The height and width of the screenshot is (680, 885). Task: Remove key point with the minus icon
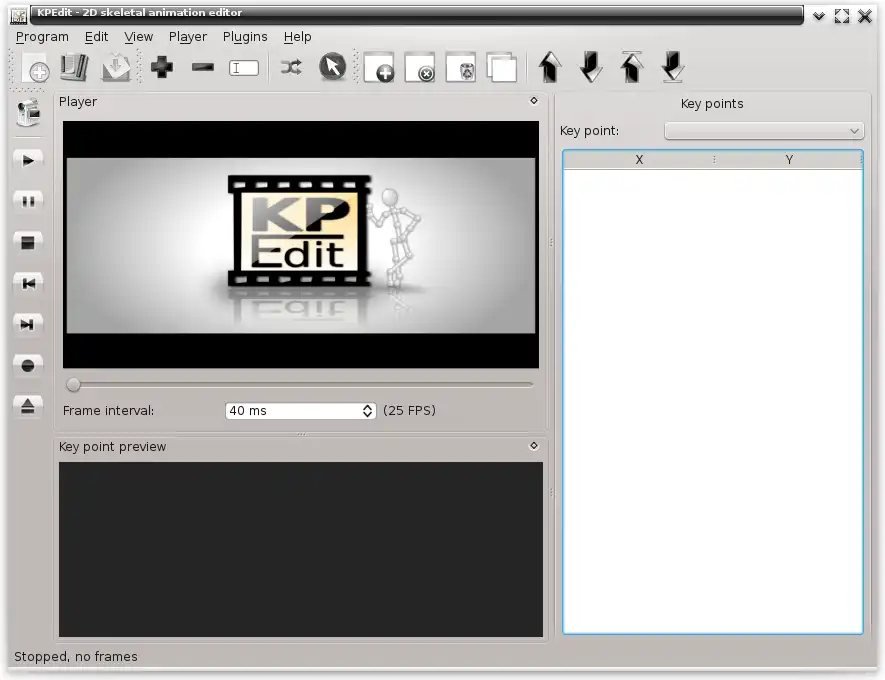(203, 68)
